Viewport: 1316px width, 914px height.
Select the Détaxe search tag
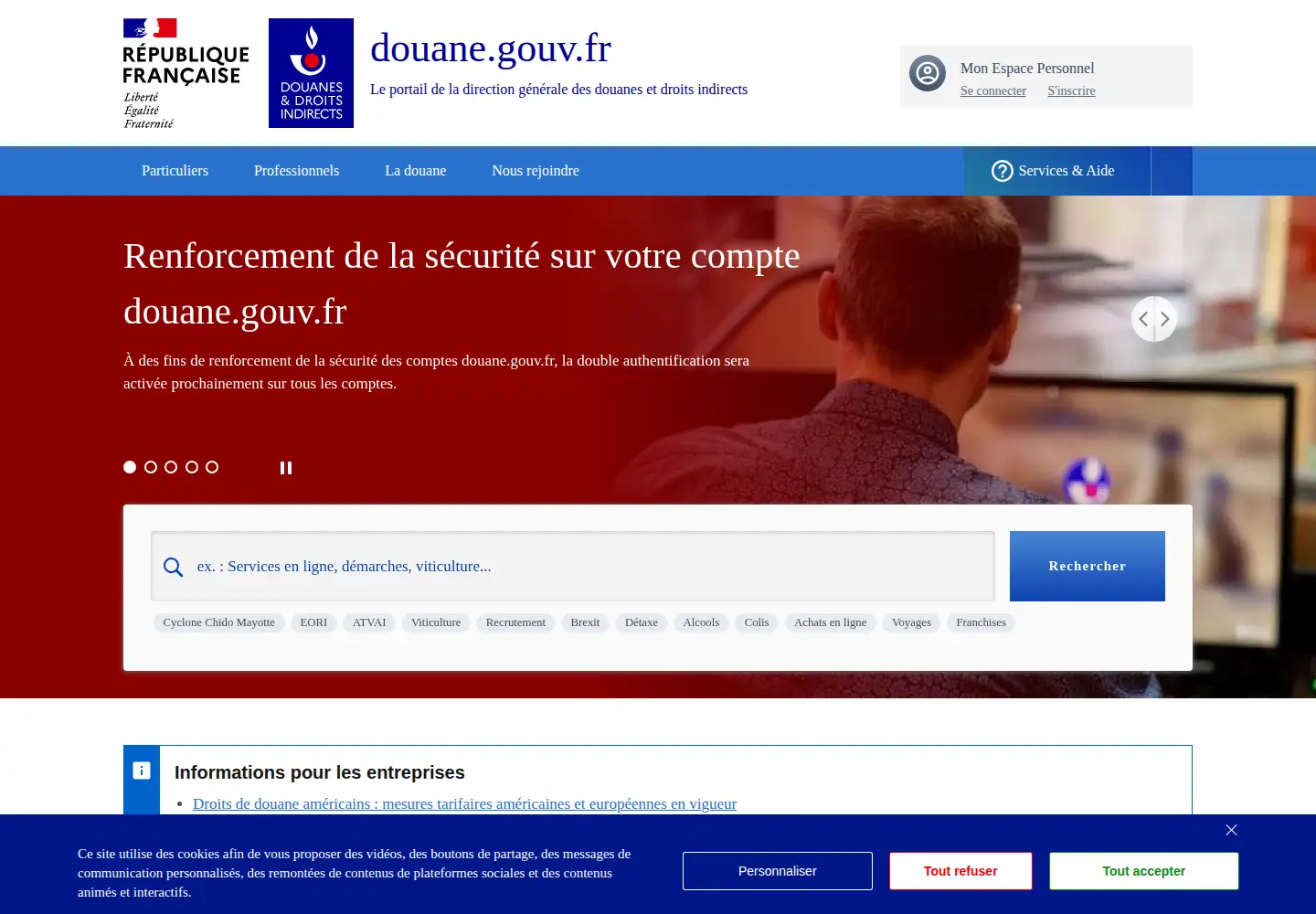click(642, 622)
